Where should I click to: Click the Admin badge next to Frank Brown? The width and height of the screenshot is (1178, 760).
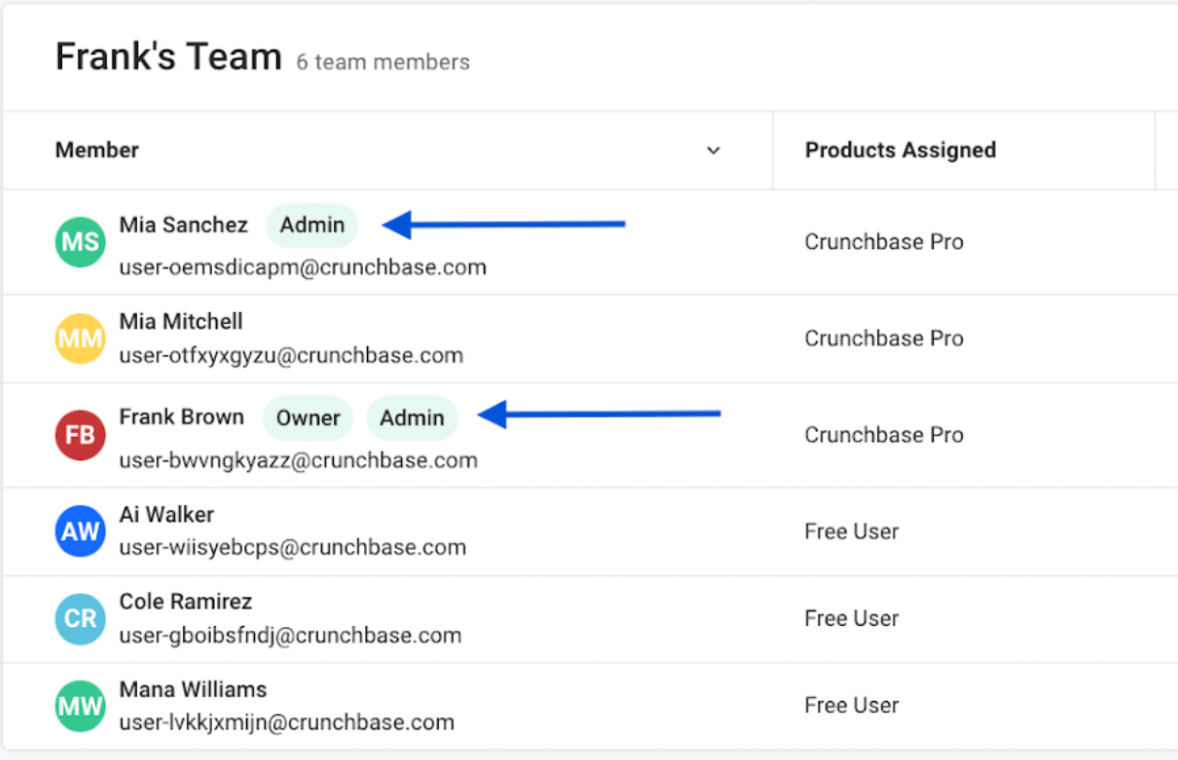(412, 418)
